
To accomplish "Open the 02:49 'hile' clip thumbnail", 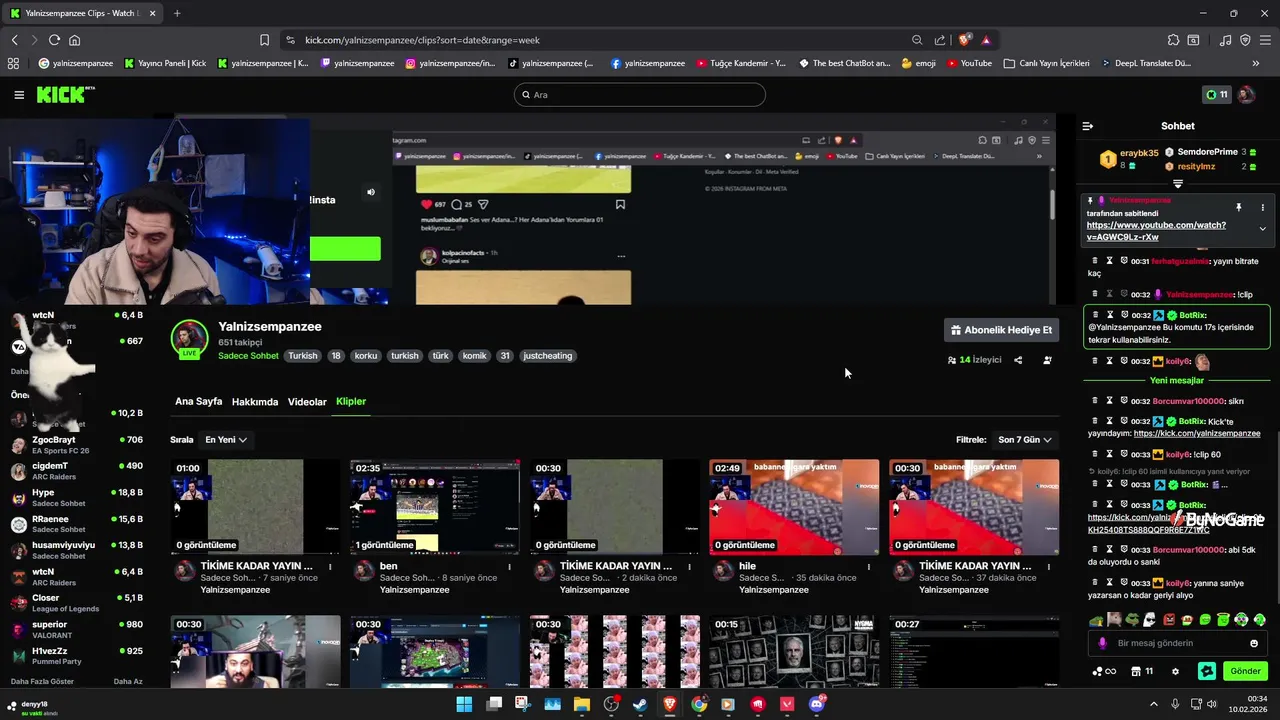I will pos(794,506).
